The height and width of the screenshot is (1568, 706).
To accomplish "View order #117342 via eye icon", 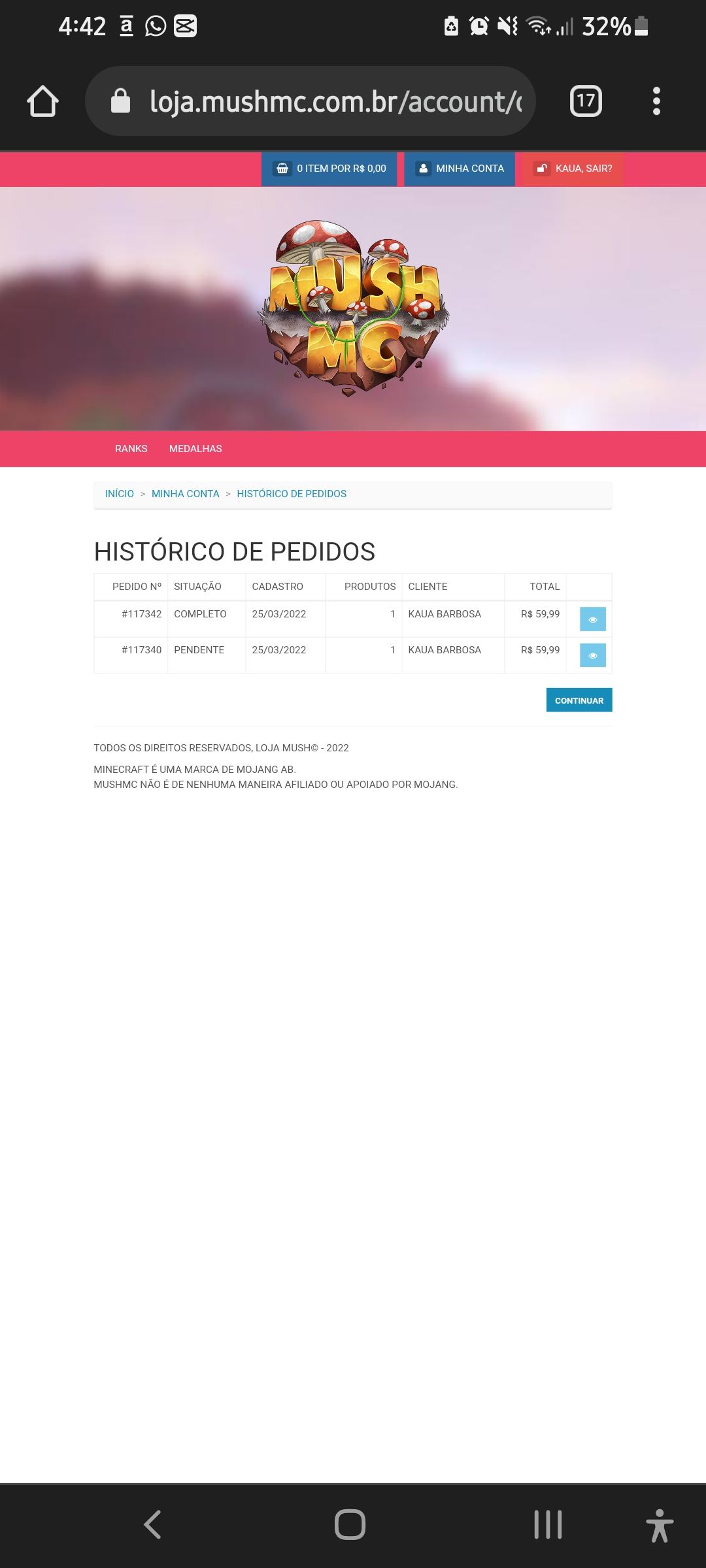I will tap(593, 619).
